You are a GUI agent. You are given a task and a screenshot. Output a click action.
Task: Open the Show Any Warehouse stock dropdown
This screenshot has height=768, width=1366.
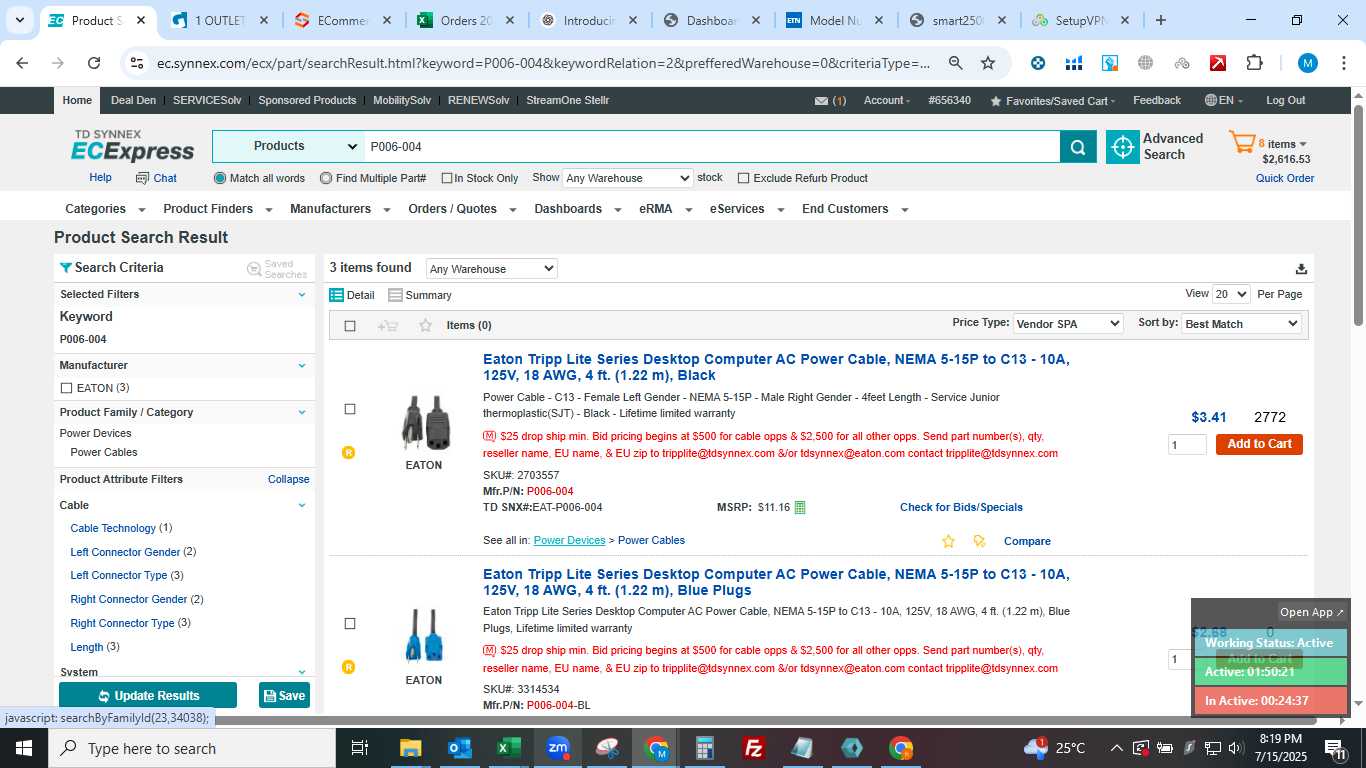click(627, 178)
